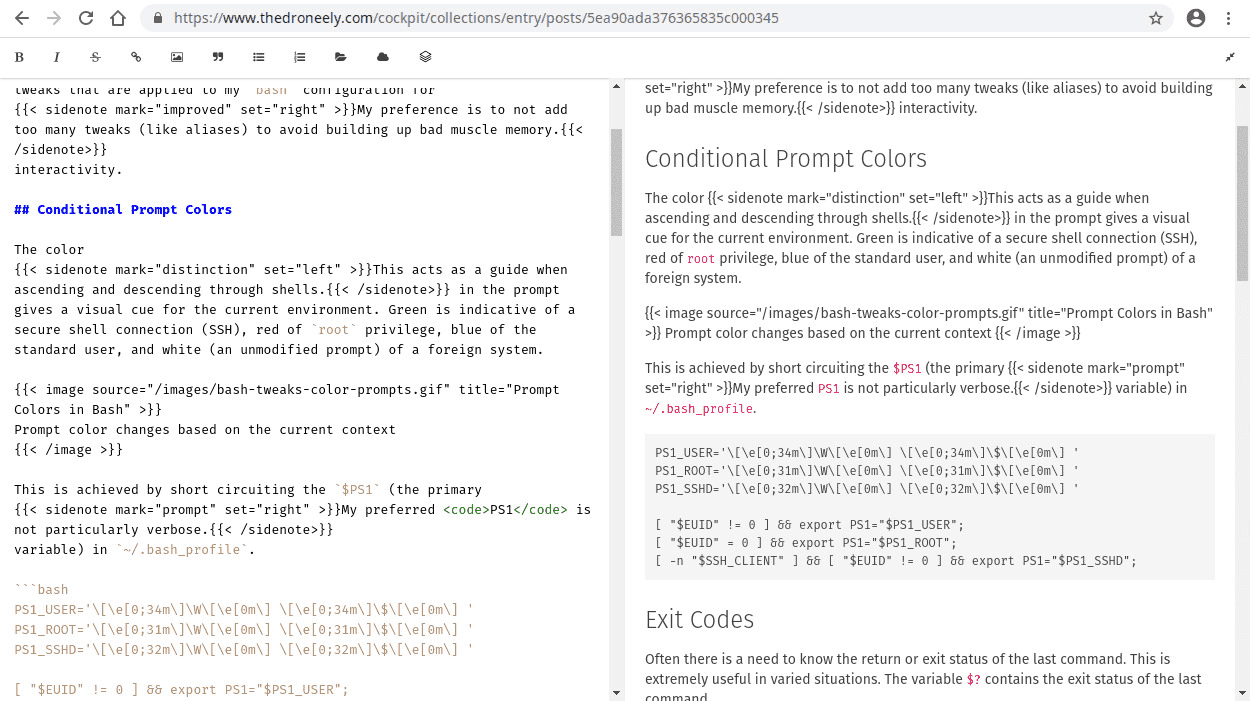Click the '$SSH_CLIENT' line in preview code block
This screenshot has width=1250, height=701.
click(x=896, y=560)
